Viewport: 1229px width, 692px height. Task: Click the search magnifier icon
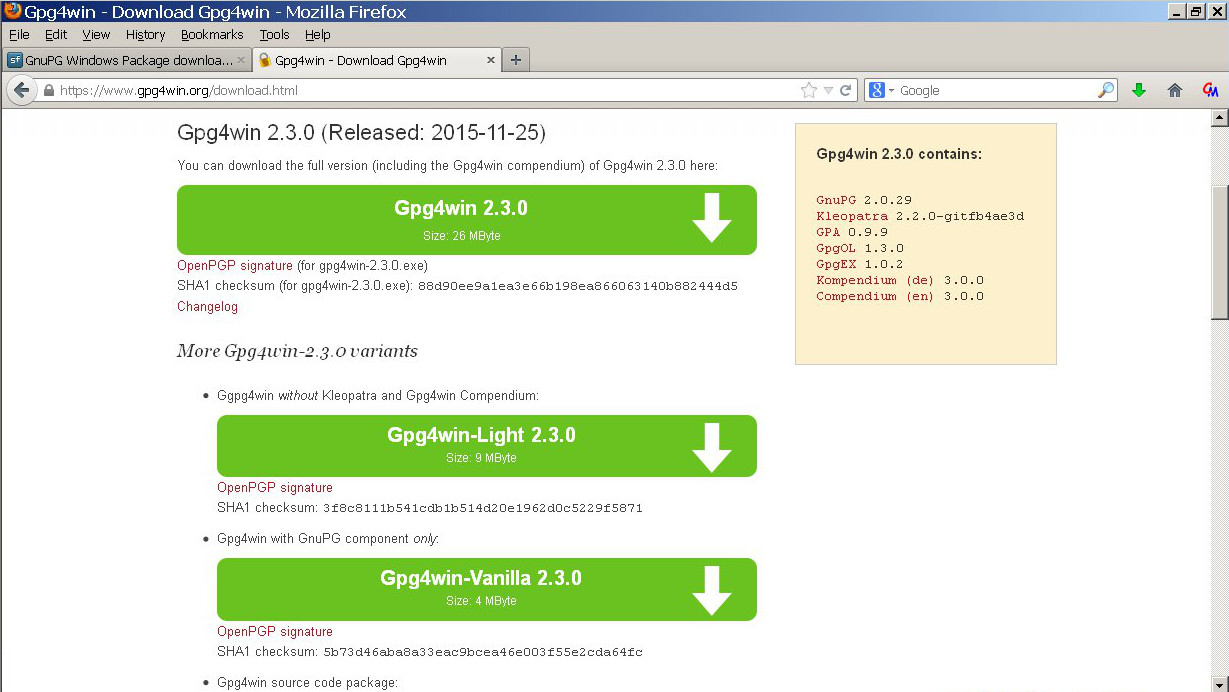click(1105, 90)
